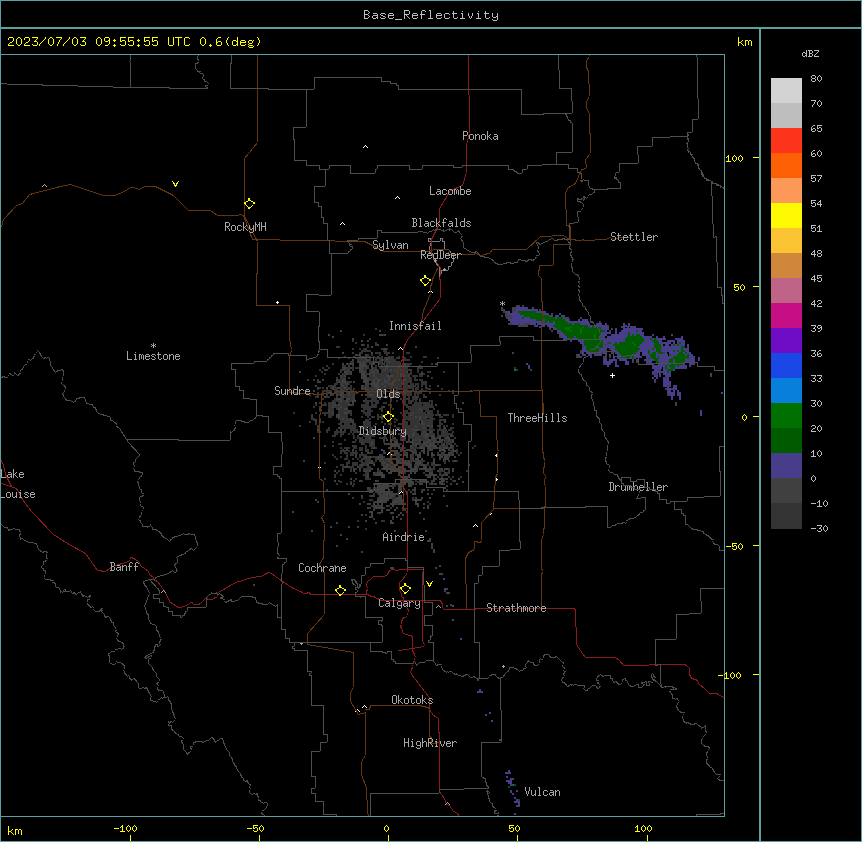Screen dimensions: 862x842
Task: Click the RockyMH label
Action: coord(245,227)
